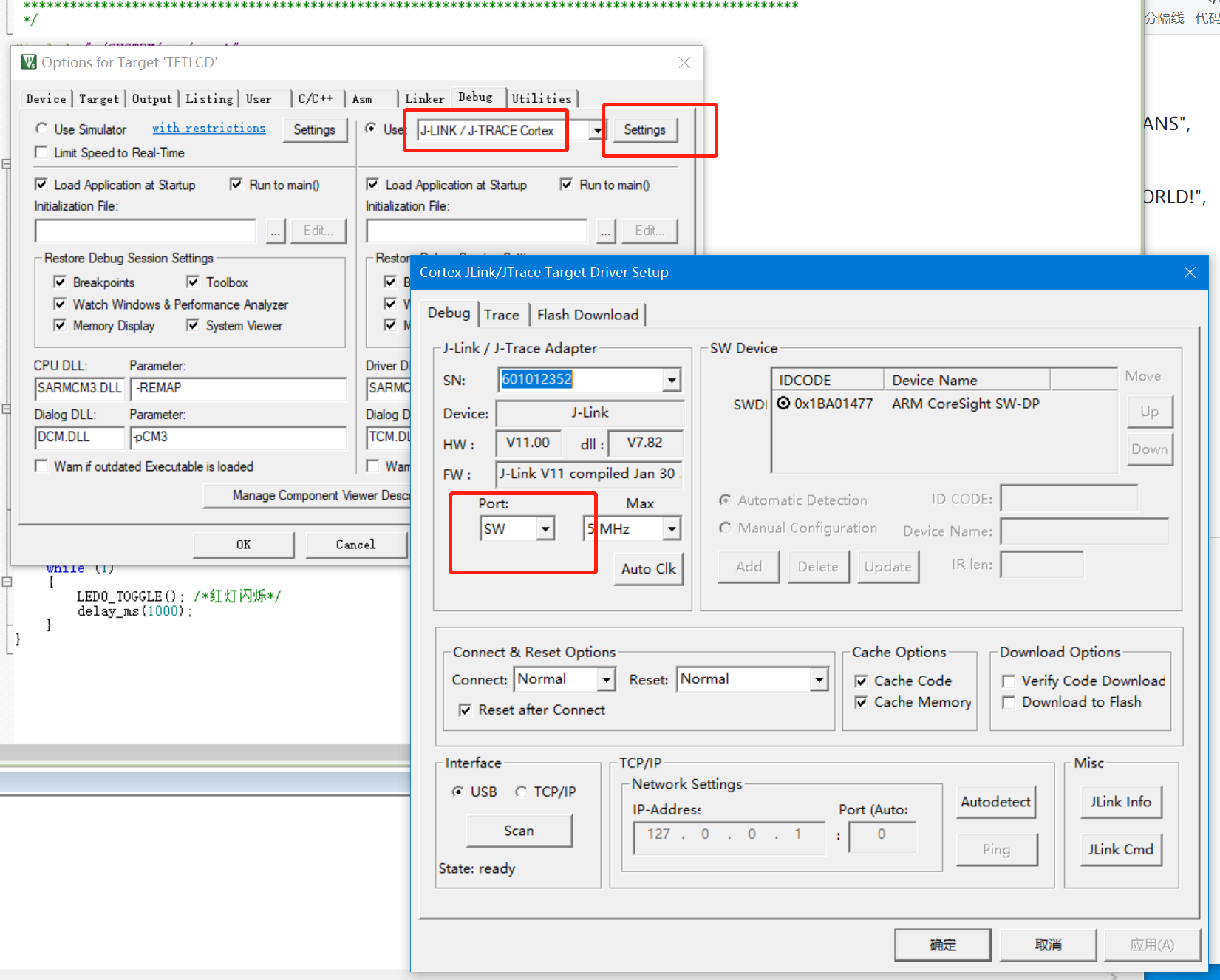Click the Autodetect button
1220x980 pixels.
click(x=995, y=802)
